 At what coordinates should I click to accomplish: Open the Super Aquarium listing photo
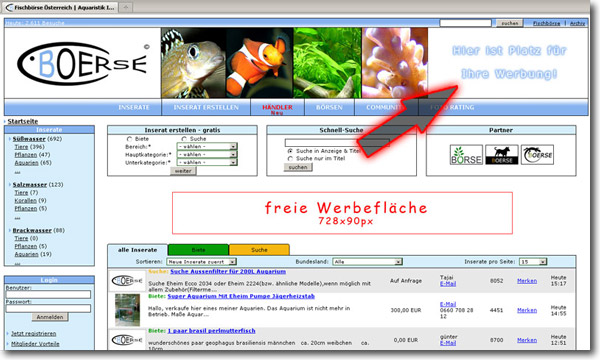pos(127,310)
